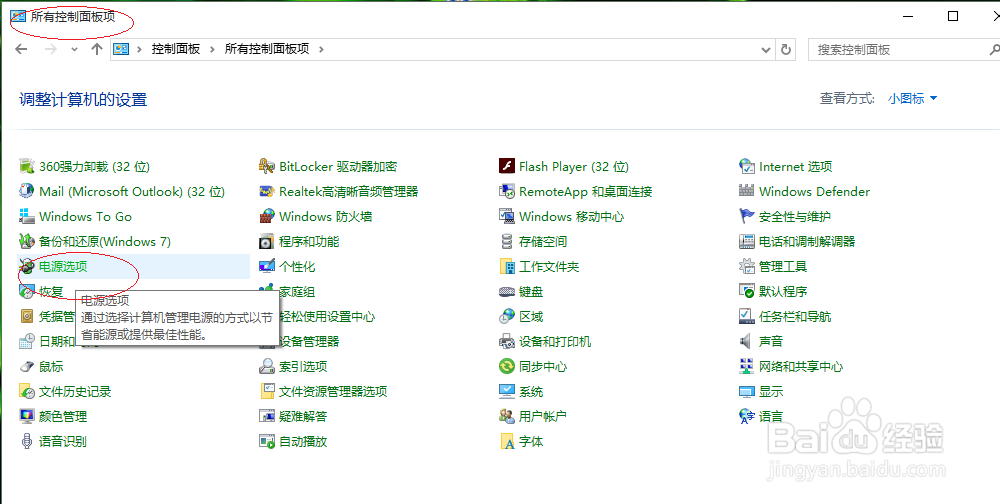This screenshot has height=504, width=1000.
Task: Go up one level with the up arrow
Action: pyautogui.click(x=97, y=49)
